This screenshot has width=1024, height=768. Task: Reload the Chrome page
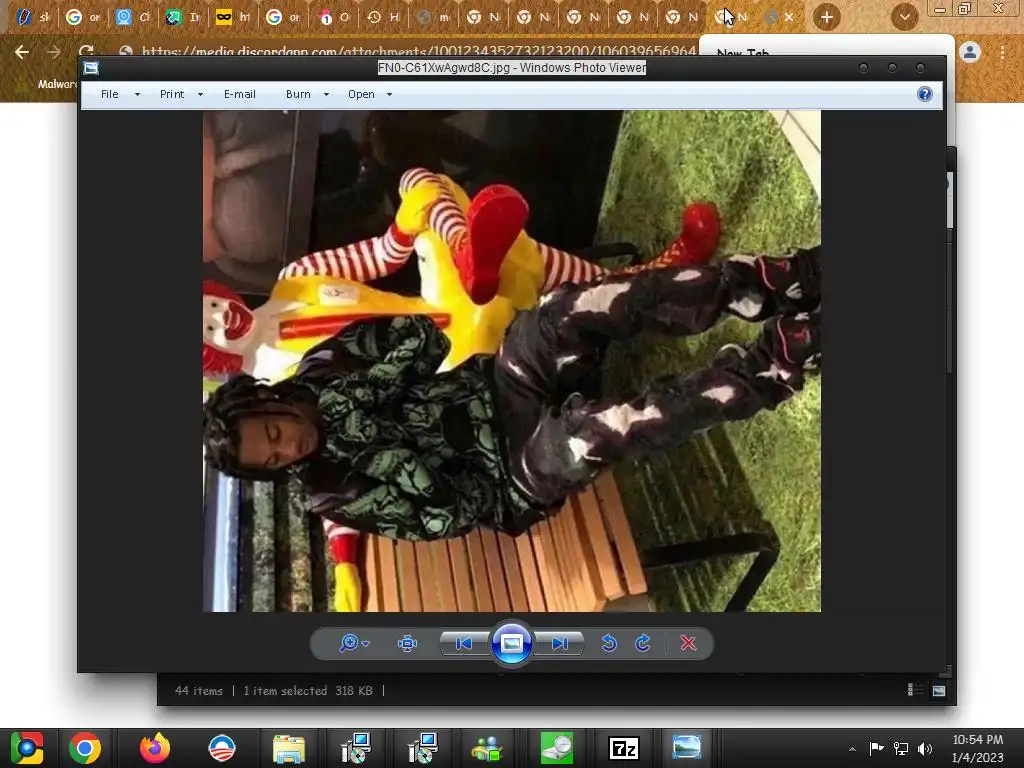[x=86, y=51]
